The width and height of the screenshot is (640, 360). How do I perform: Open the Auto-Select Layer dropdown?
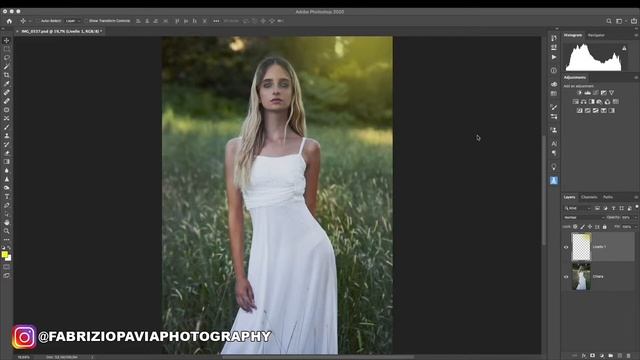tap(72, 21)
